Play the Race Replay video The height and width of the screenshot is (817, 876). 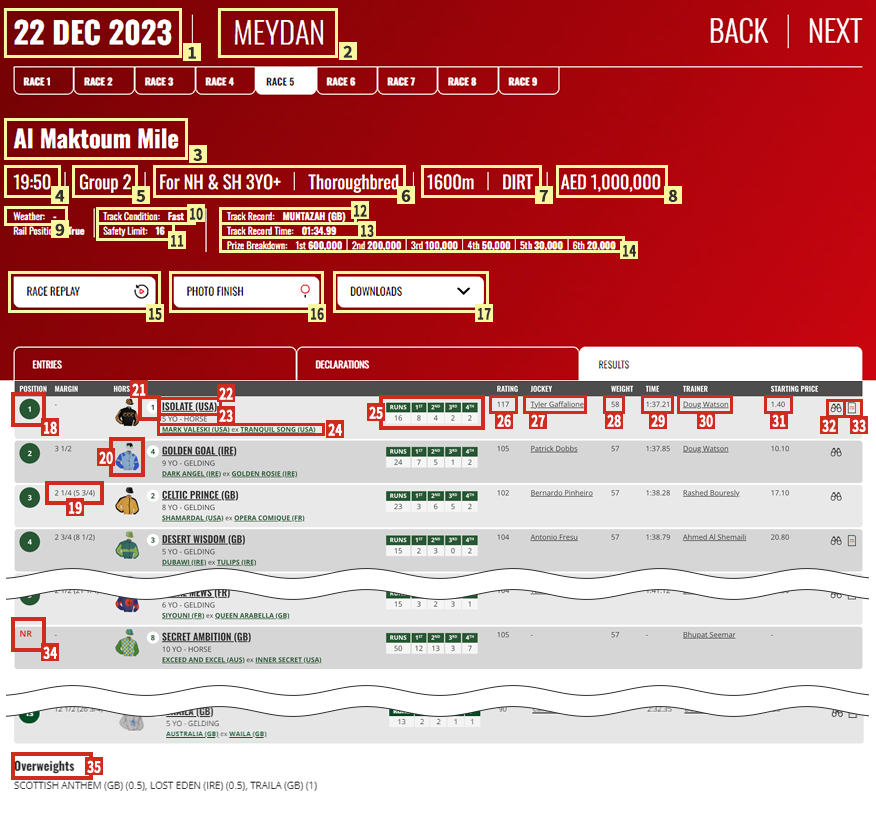coord(85,292)
